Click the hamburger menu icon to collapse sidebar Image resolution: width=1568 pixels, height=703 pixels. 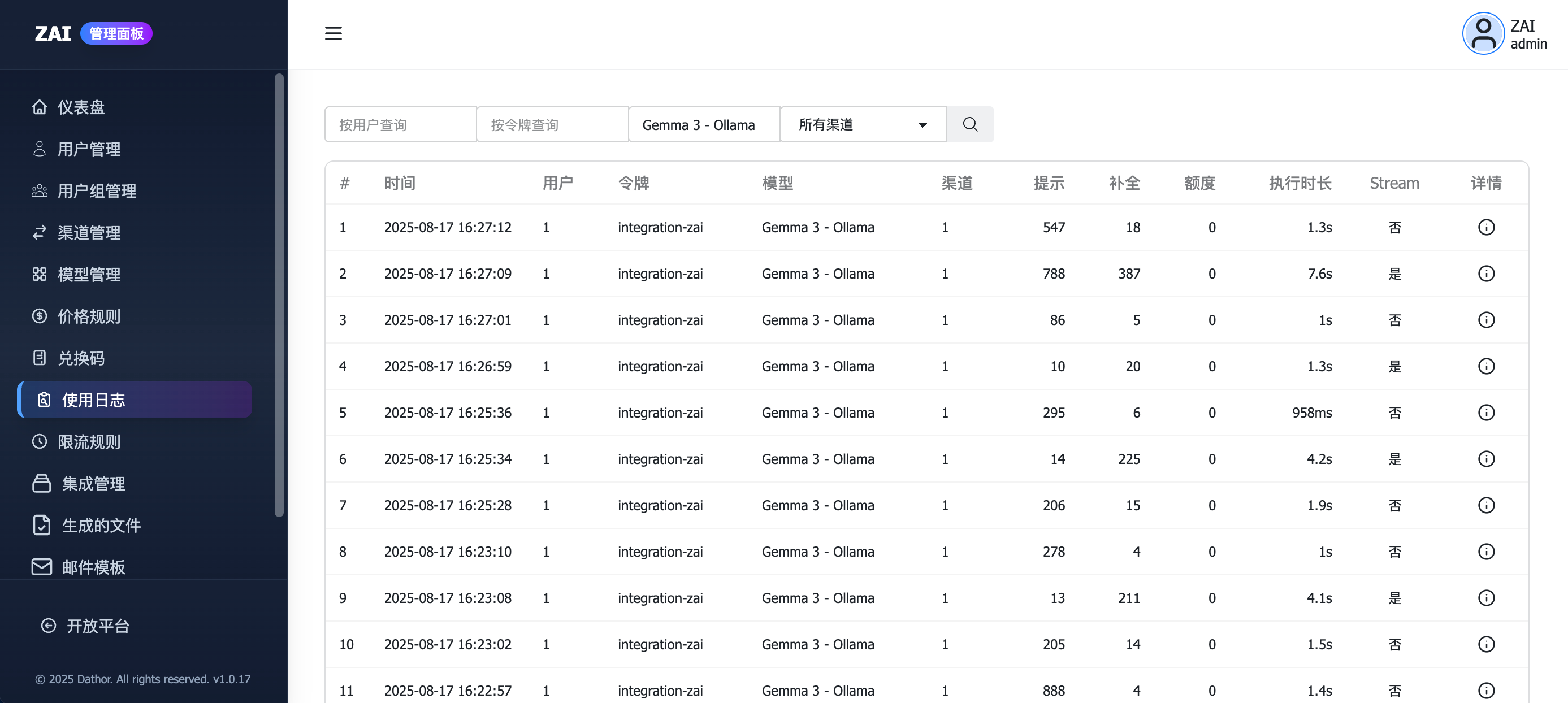[333, 33]
